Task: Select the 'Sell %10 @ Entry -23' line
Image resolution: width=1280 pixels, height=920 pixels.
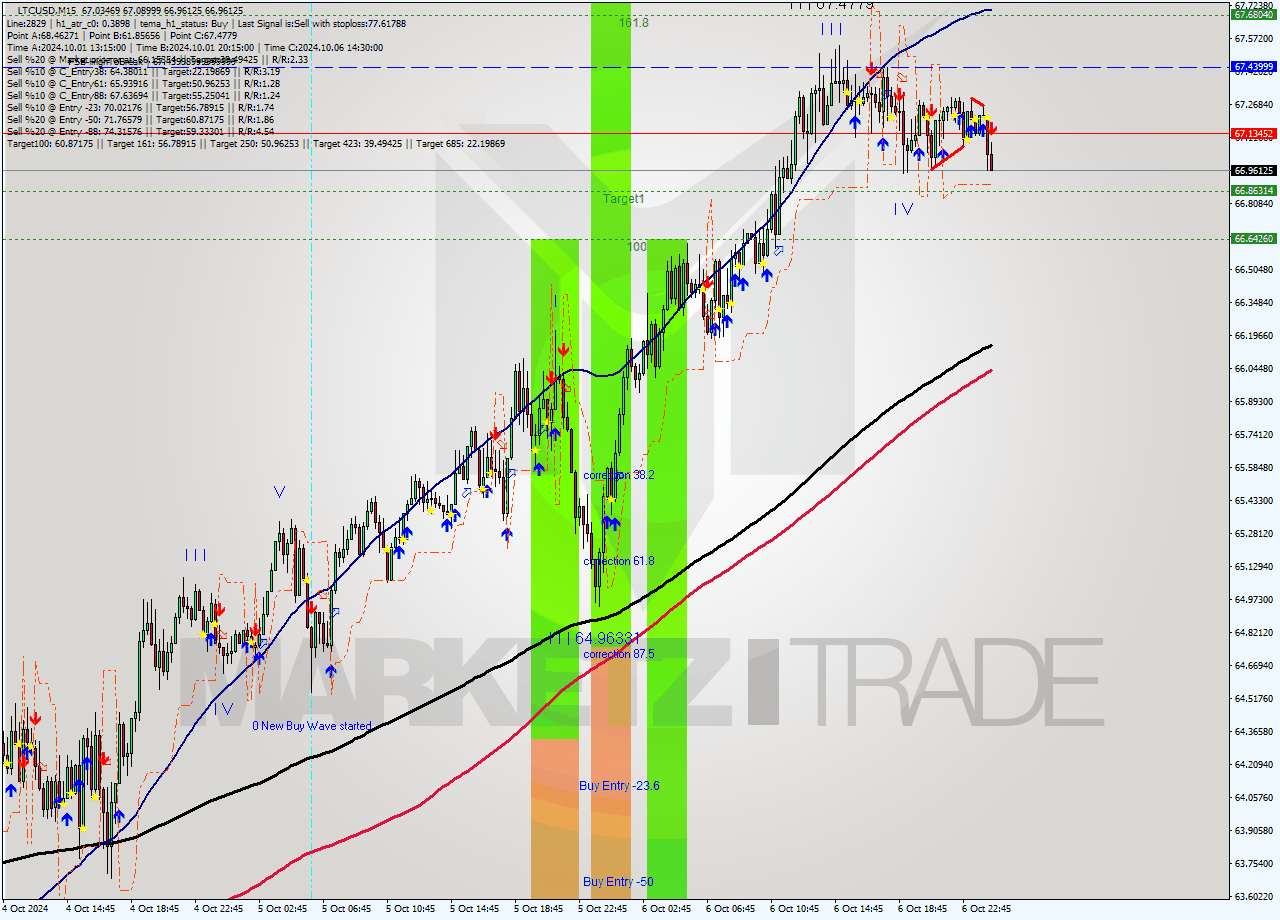Action: (140, 107)
